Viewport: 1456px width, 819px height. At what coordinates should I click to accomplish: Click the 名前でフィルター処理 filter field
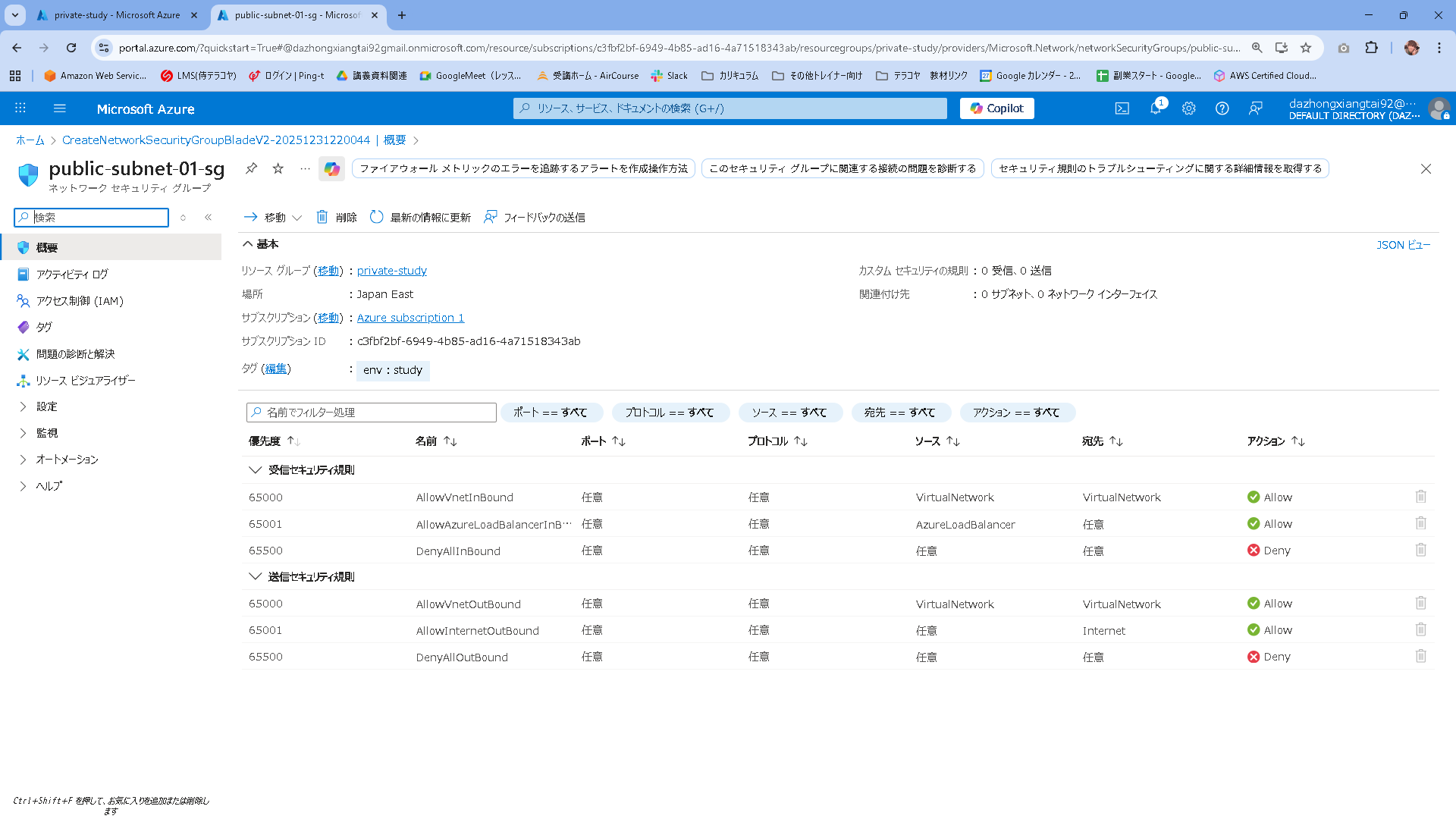(x=372, y=413)
